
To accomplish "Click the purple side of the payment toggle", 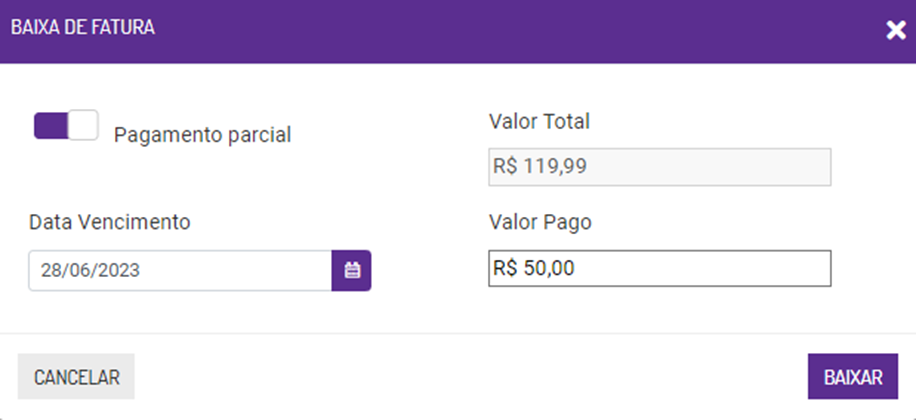I will (x=50, y=126).
